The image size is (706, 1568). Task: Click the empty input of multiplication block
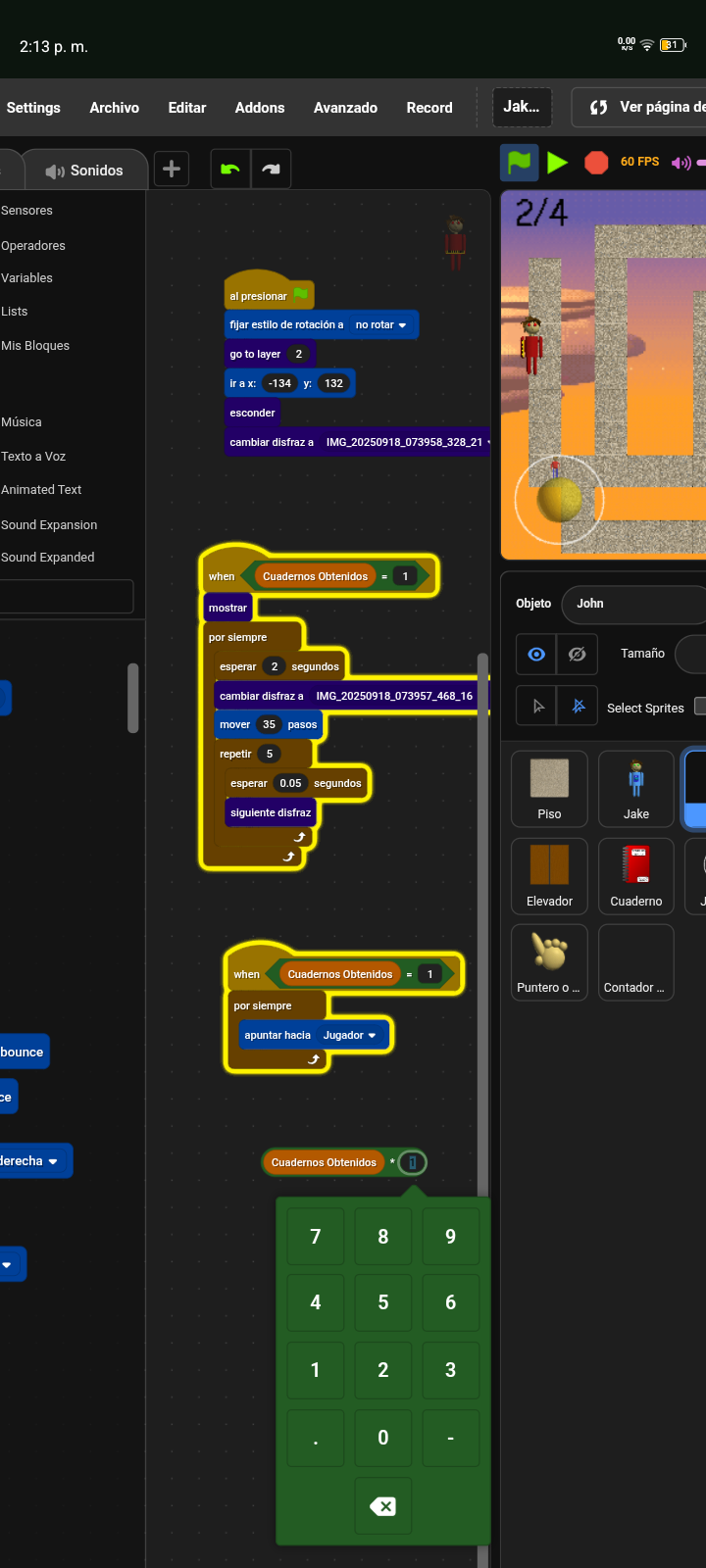413,1162
